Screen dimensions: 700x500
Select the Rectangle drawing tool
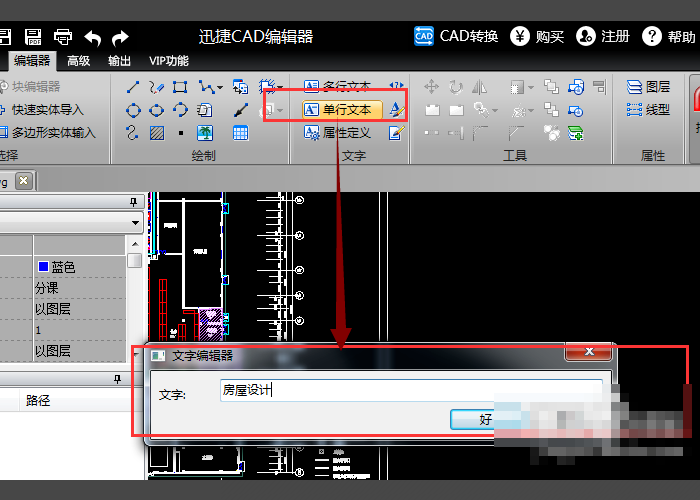coord(180,87)
